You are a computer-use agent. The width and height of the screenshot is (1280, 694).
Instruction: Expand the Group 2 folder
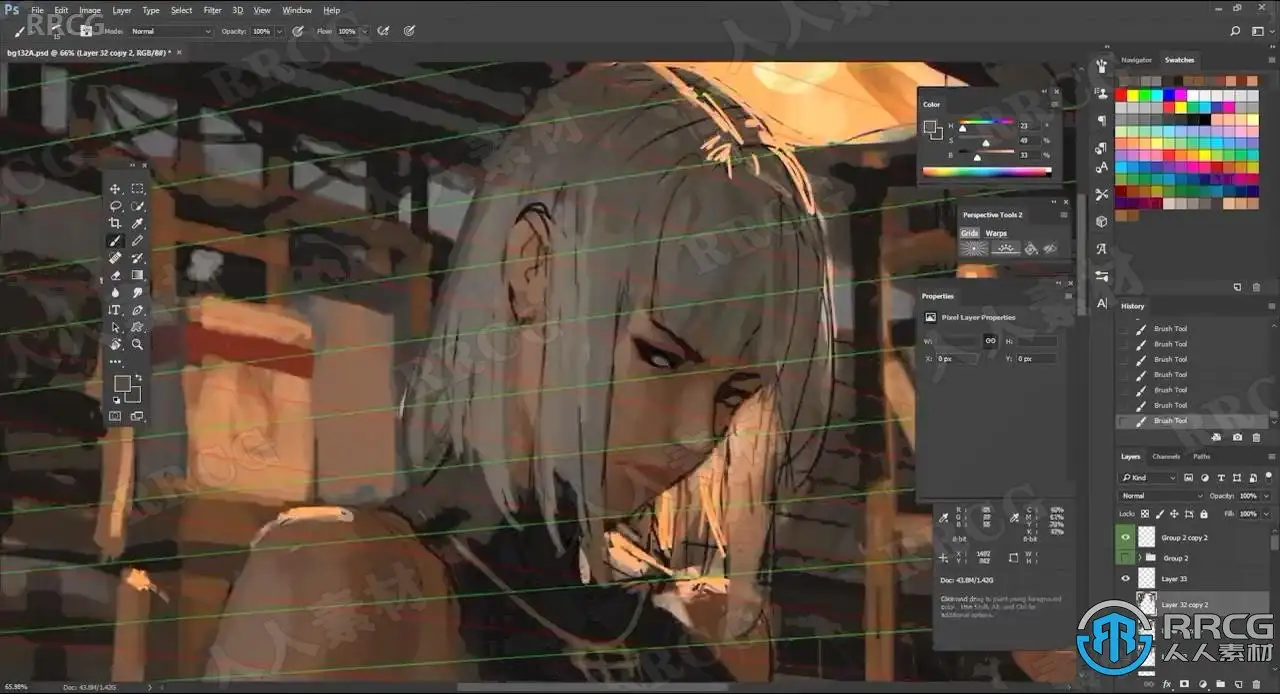coord(1140,558)
